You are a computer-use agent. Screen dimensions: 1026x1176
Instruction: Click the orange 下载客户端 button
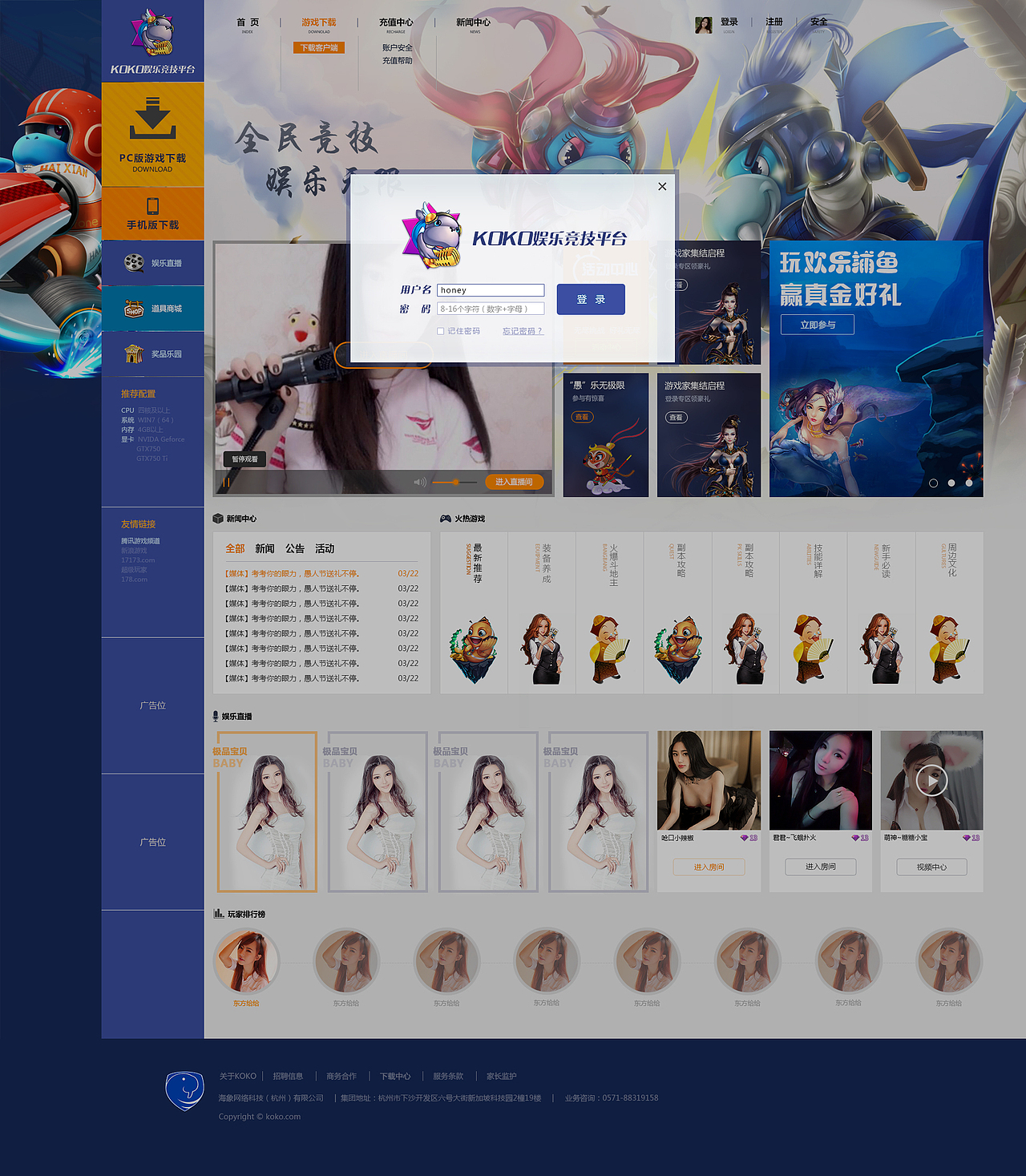[x=319, y=48]
